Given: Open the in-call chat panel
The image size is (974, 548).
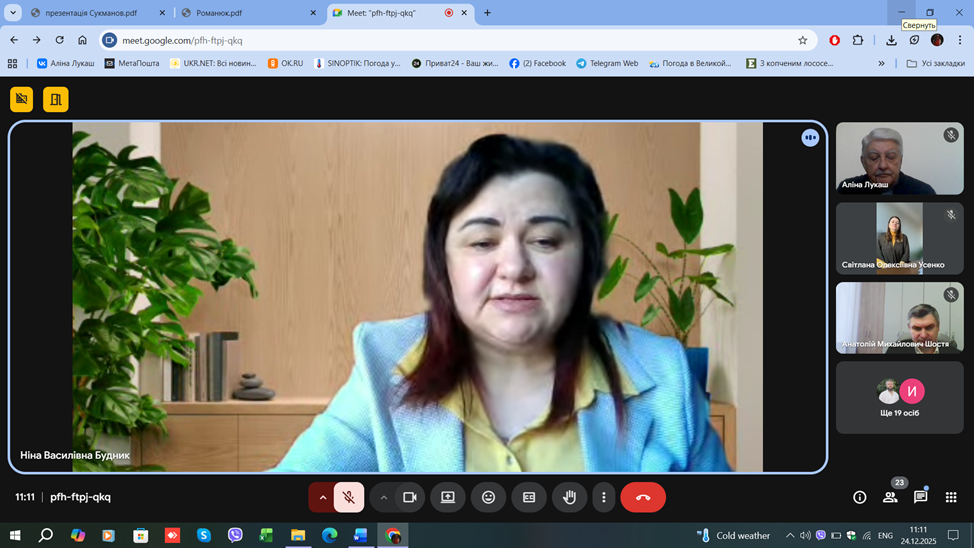Looking at the screenshot, I should 920,497.
